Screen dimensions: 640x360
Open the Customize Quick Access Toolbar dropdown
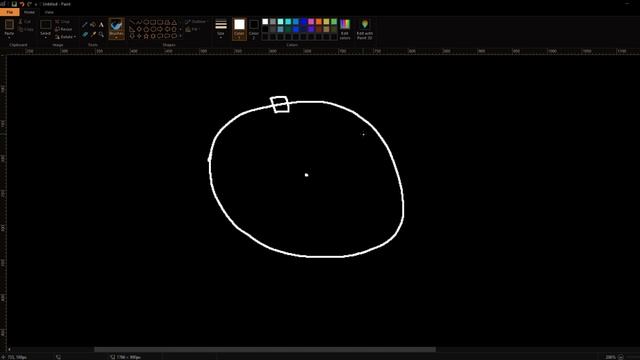[x=36, y=4]
